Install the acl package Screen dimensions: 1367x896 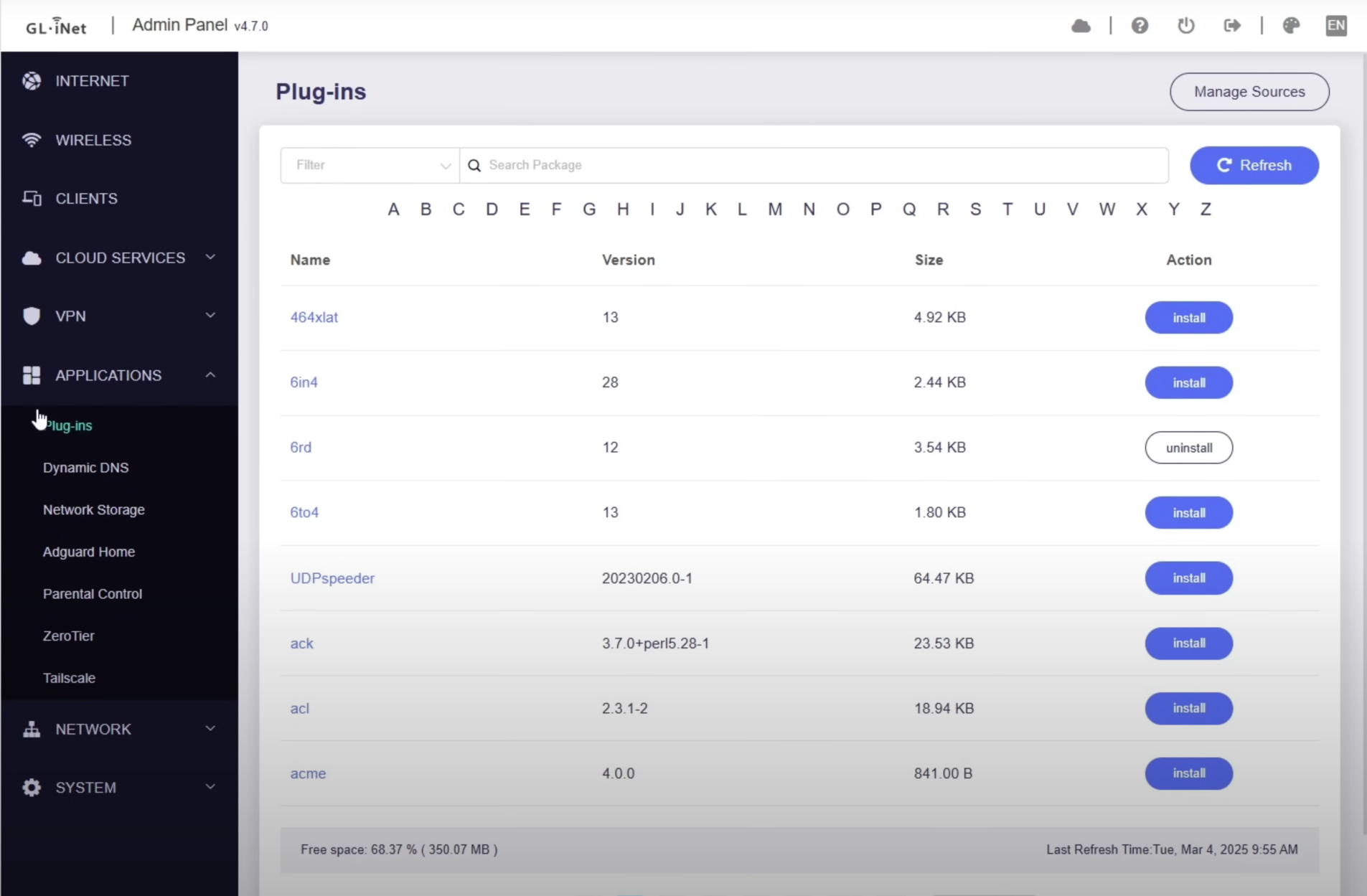tap(1189, 709)
